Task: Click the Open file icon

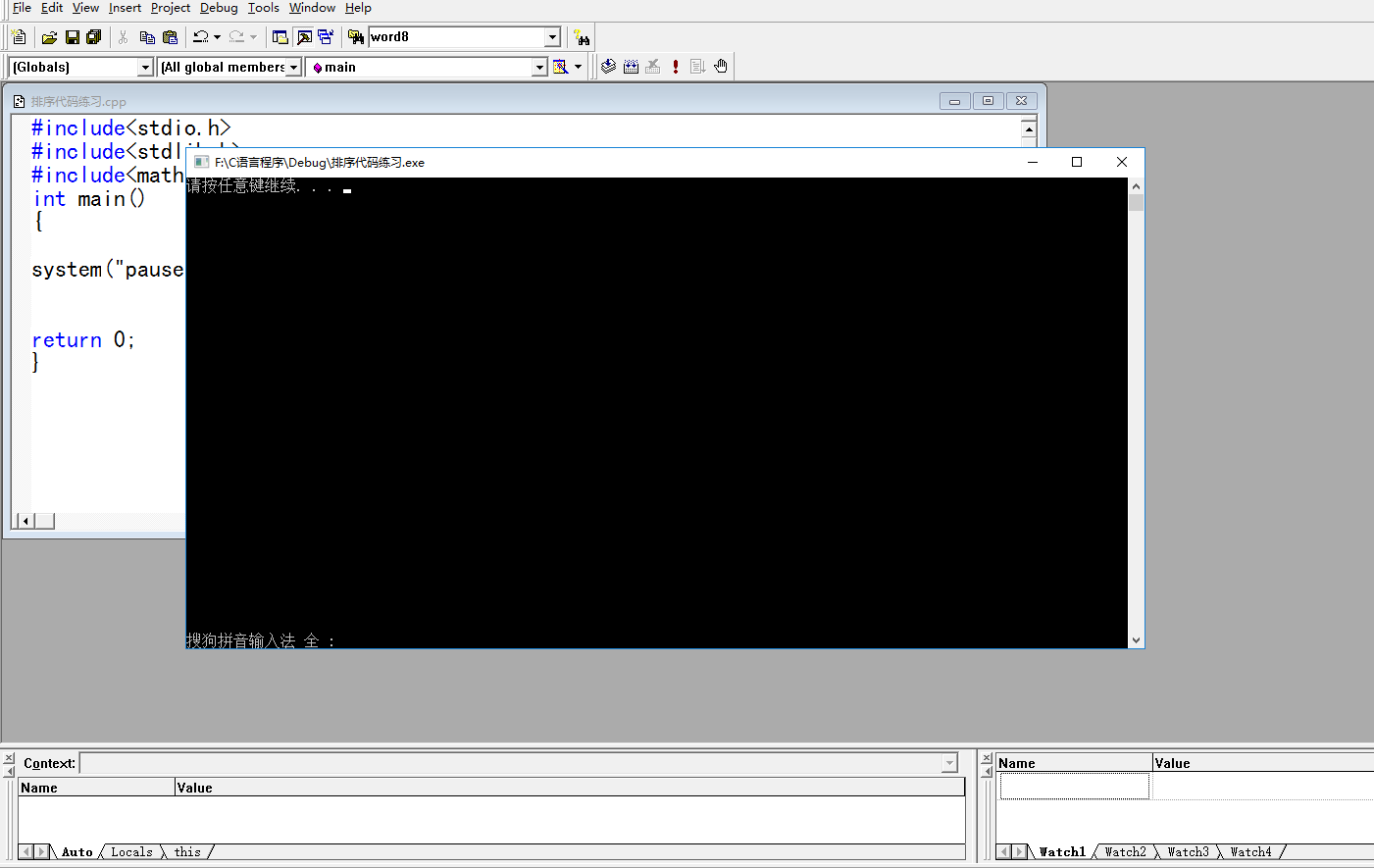Action: pos(49,37)
